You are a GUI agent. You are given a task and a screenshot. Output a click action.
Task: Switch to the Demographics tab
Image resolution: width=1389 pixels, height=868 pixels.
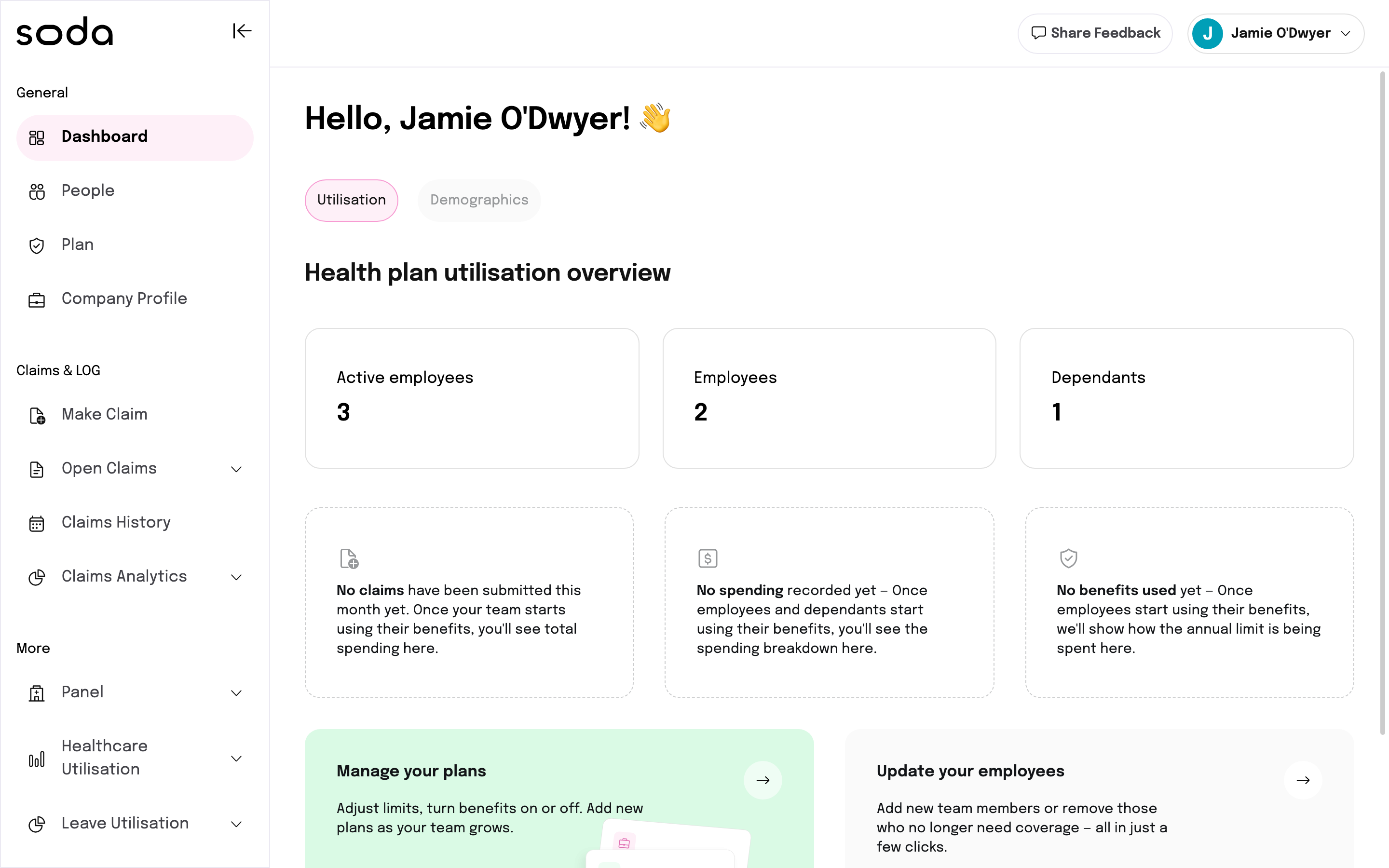click(479, 200)
